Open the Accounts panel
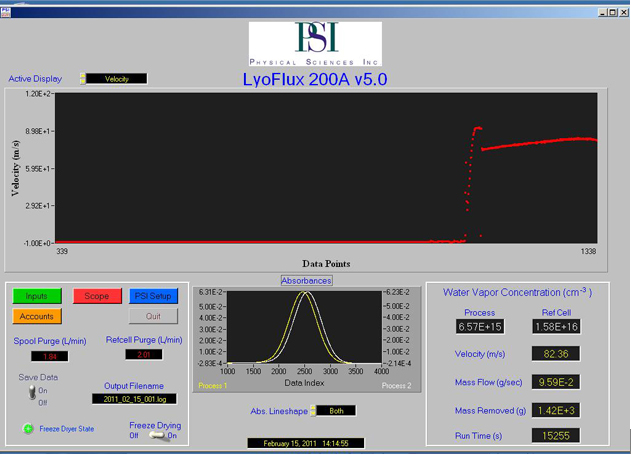Image resolution: width=631 pixels, height=454 pixels. [37, 316]
